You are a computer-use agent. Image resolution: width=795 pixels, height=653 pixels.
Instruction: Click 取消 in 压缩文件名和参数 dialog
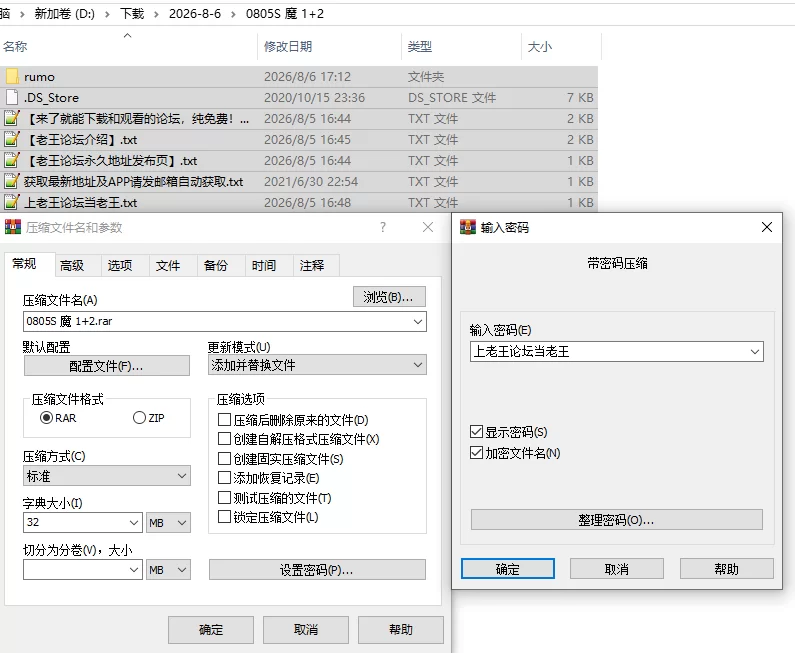(306, 630)
